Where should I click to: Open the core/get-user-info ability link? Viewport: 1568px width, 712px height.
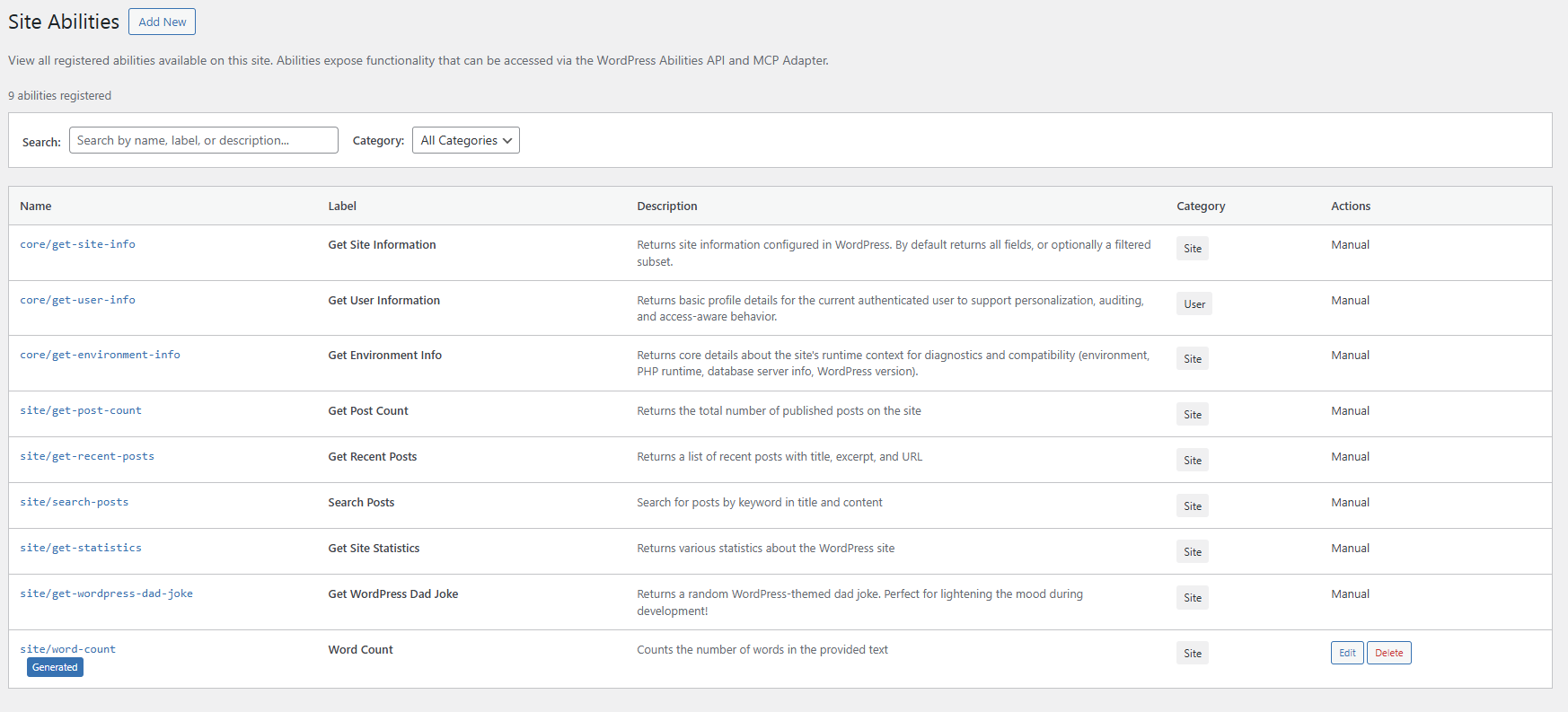click(77, 300)
